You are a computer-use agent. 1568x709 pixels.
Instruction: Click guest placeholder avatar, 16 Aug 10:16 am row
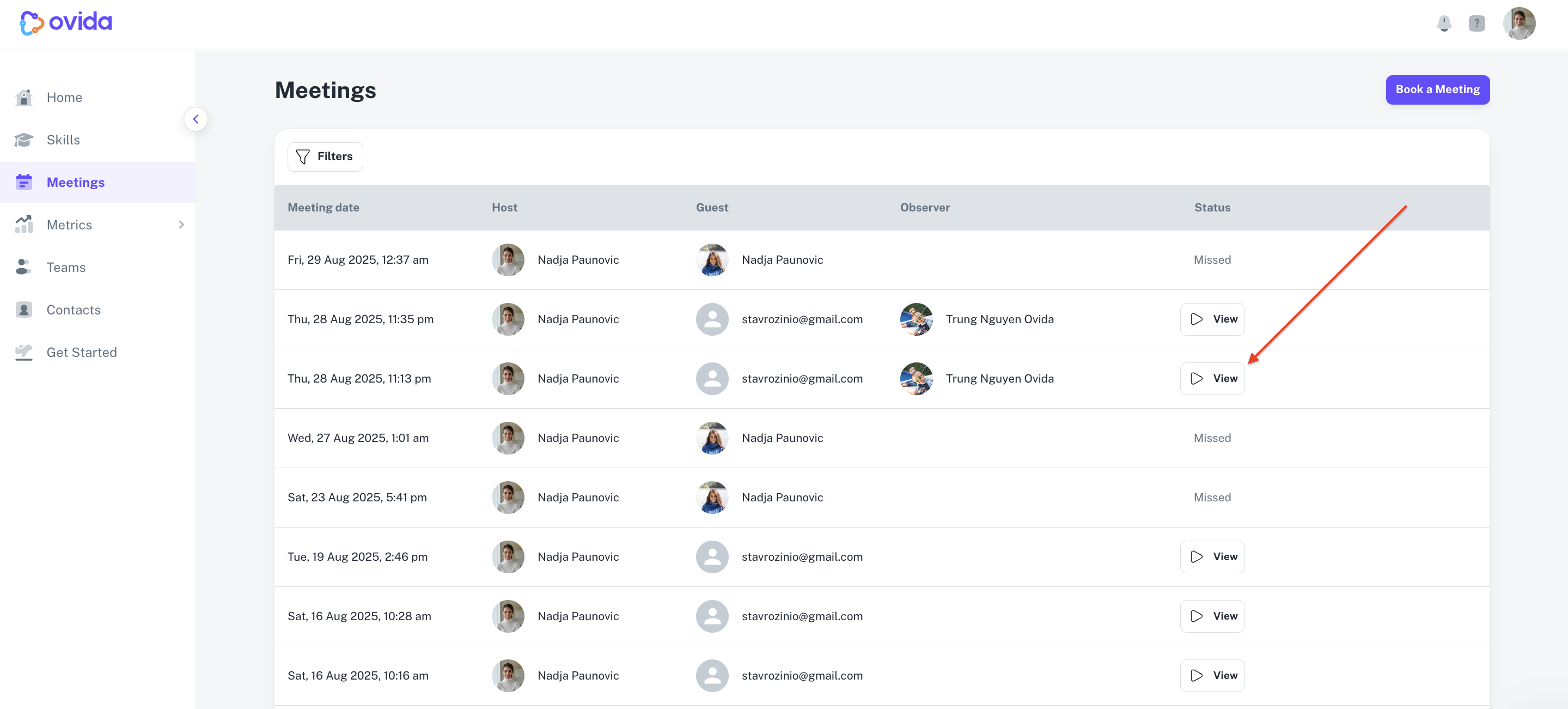pos(712,676)
